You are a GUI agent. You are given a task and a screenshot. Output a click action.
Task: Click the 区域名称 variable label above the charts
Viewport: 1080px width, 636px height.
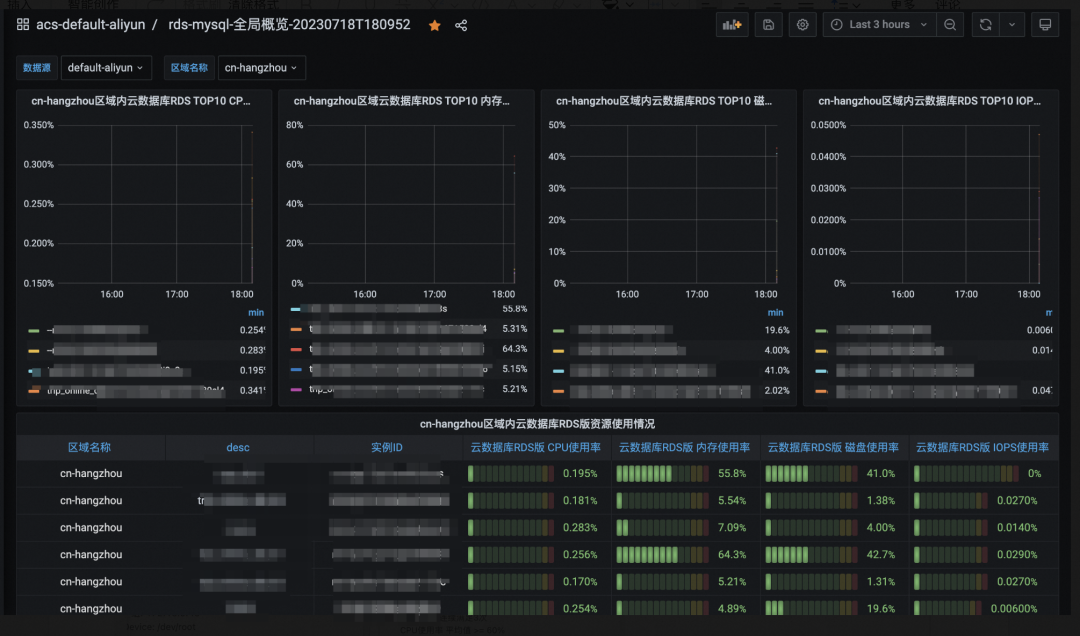(189, 68)
